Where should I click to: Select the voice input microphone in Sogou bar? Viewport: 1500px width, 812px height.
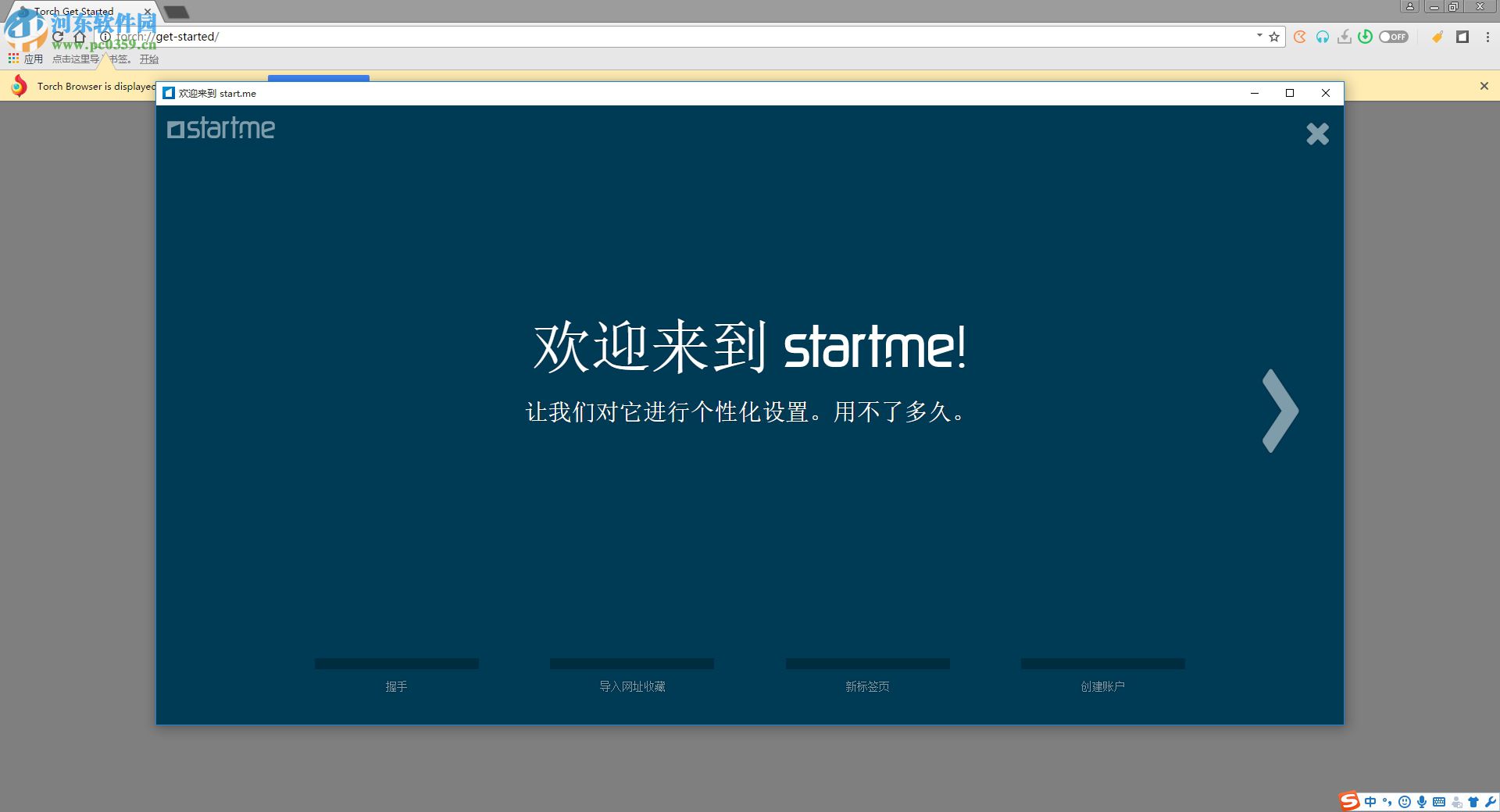click(x=1422, y=801)
